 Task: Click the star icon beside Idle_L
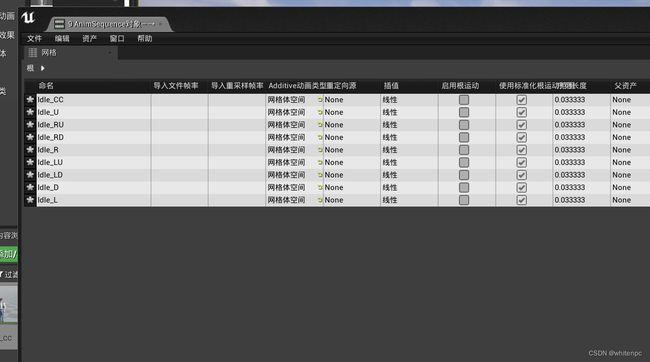click(x=30, y=200)
